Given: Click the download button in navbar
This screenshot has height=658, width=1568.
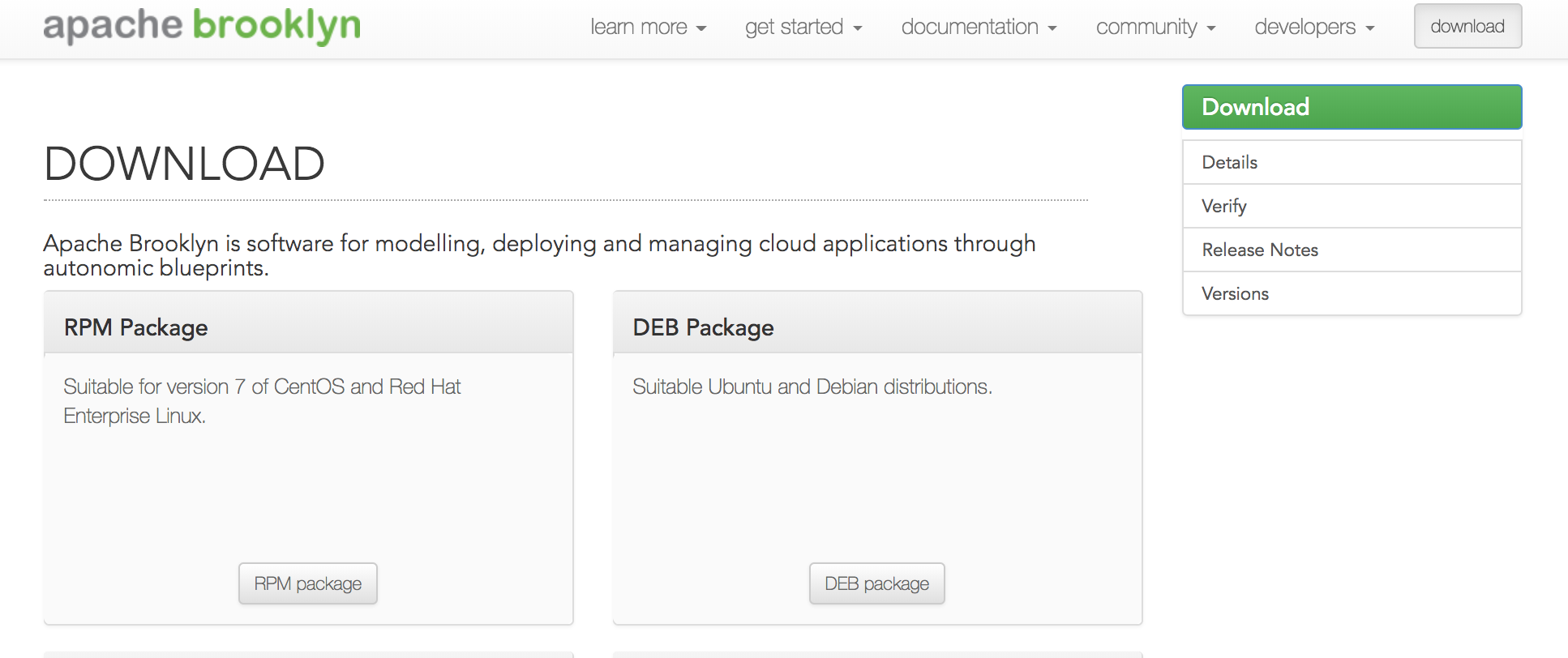Looking at the screenshot, I should click(x=1467, y=26).
